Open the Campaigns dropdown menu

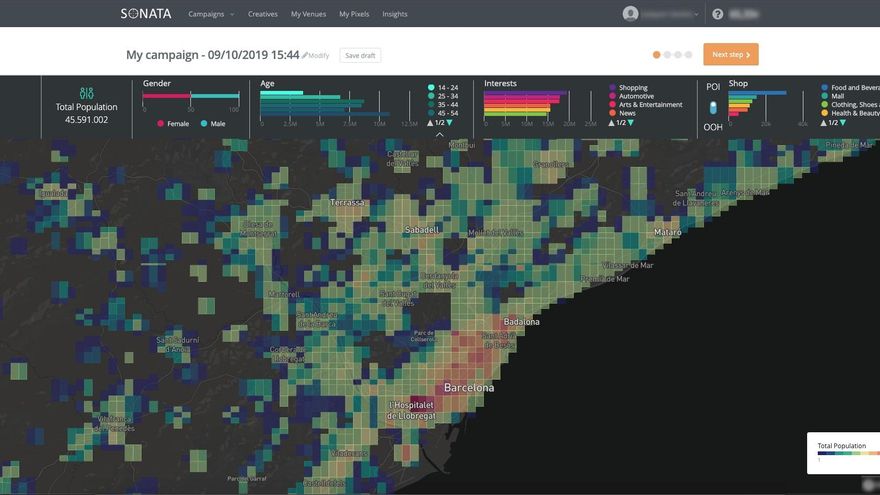click(211, 14)
